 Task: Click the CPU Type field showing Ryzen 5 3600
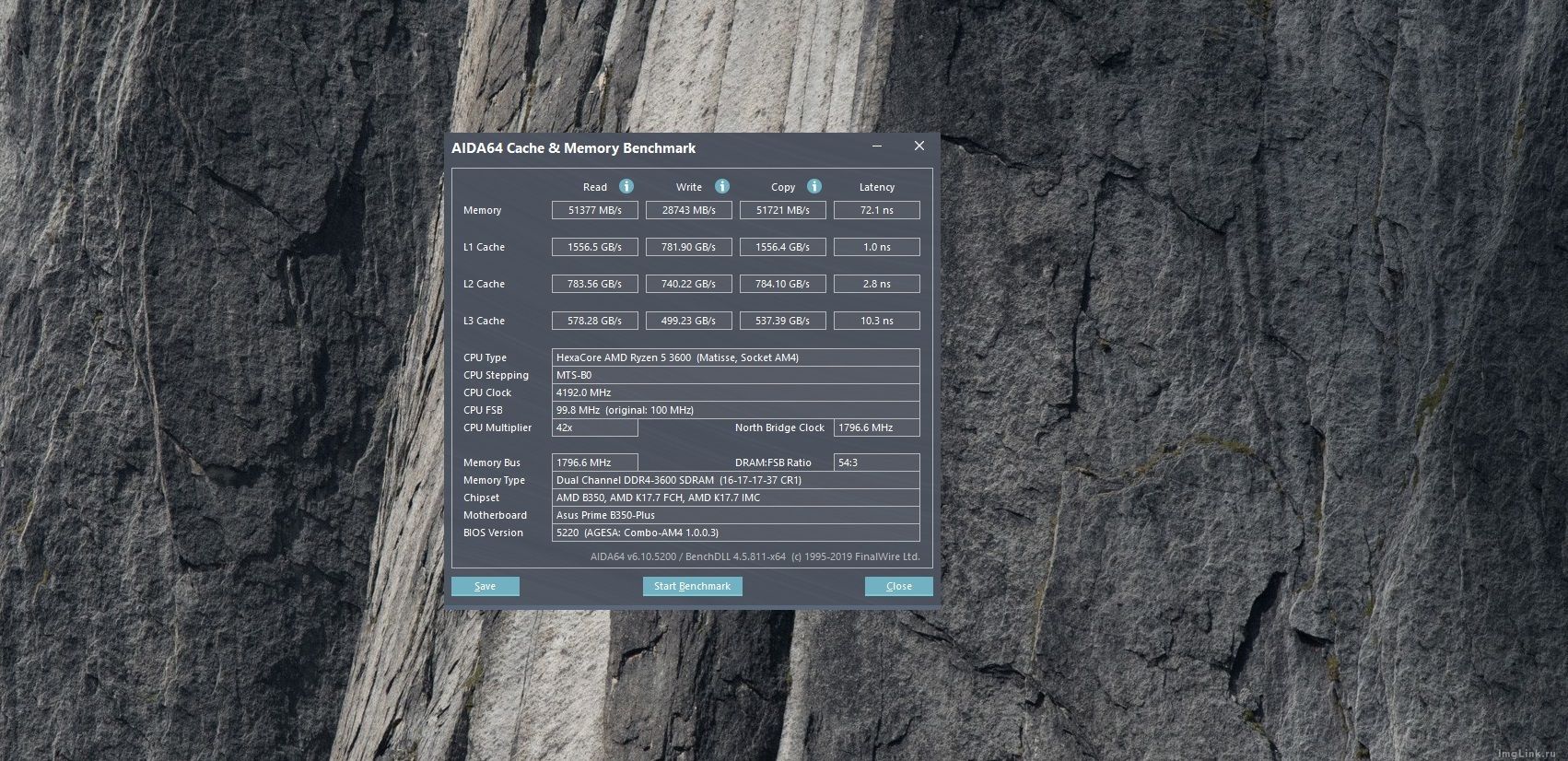tap(734, 357)
